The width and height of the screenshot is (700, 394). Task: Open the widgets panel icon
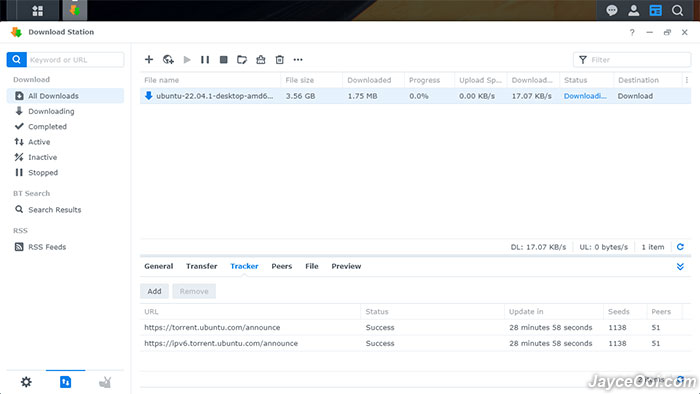click(655, 10)
